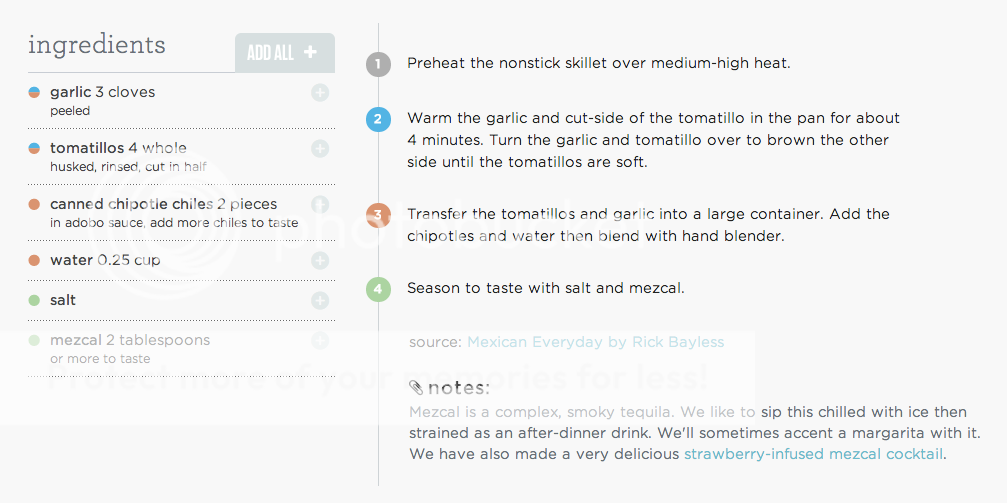Click the ADD ALL button
The image size is (1007, 503).
pyautogui.click(x=285, y=53)
